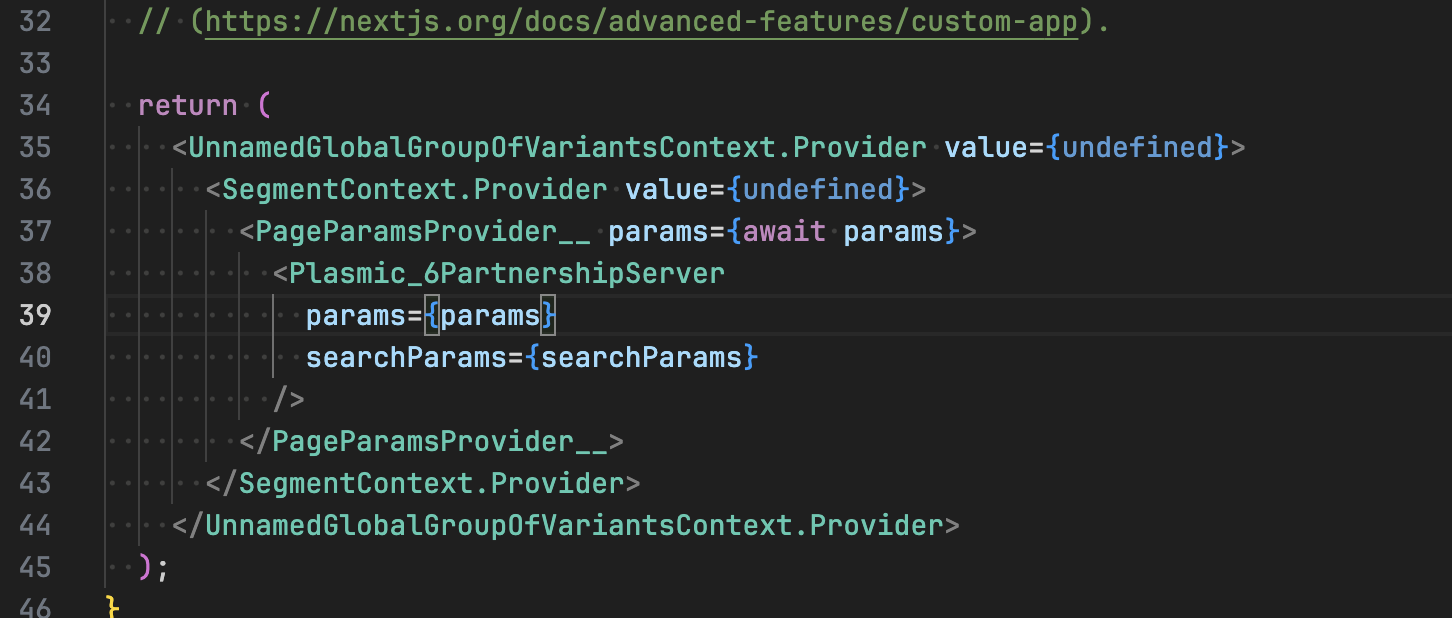Click the Plasmic_6PartnershipServer tag name
This screenshot has width=1452, height=618.
click(x=507, y=274)
